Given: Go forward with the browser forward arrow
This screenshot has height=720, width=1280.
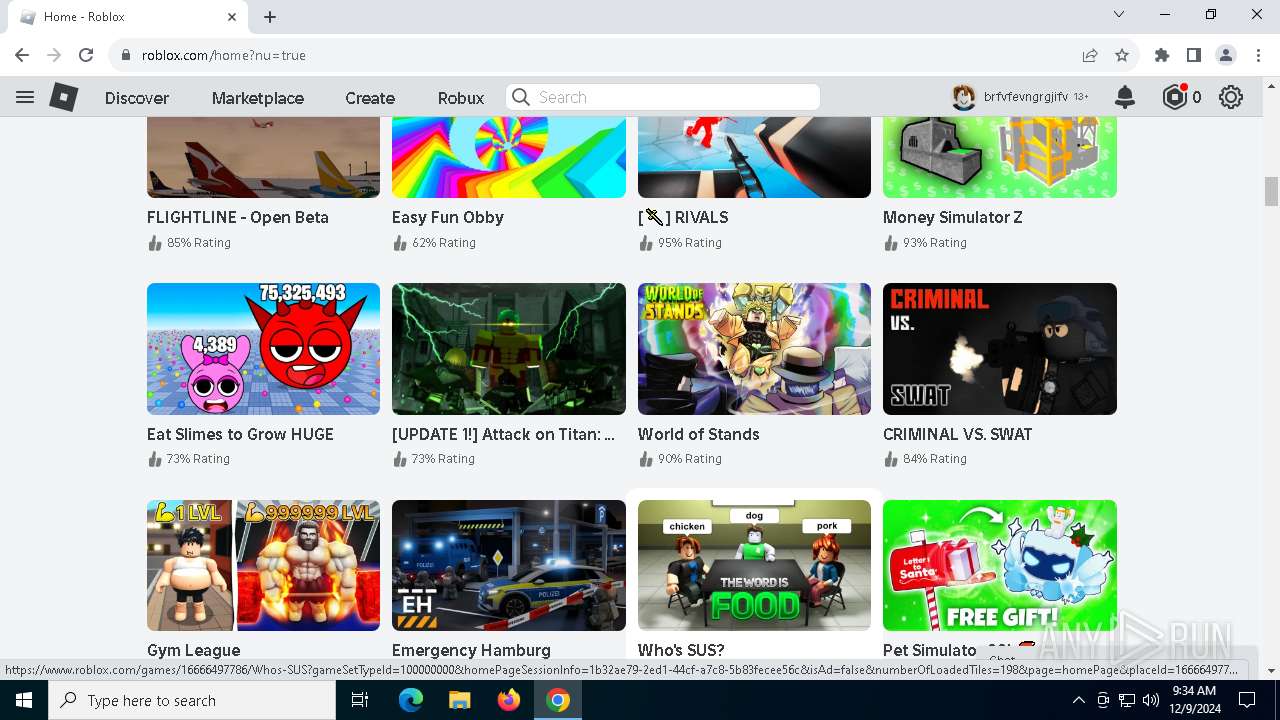Looking at the screenshot, I should tap(54, 55).
